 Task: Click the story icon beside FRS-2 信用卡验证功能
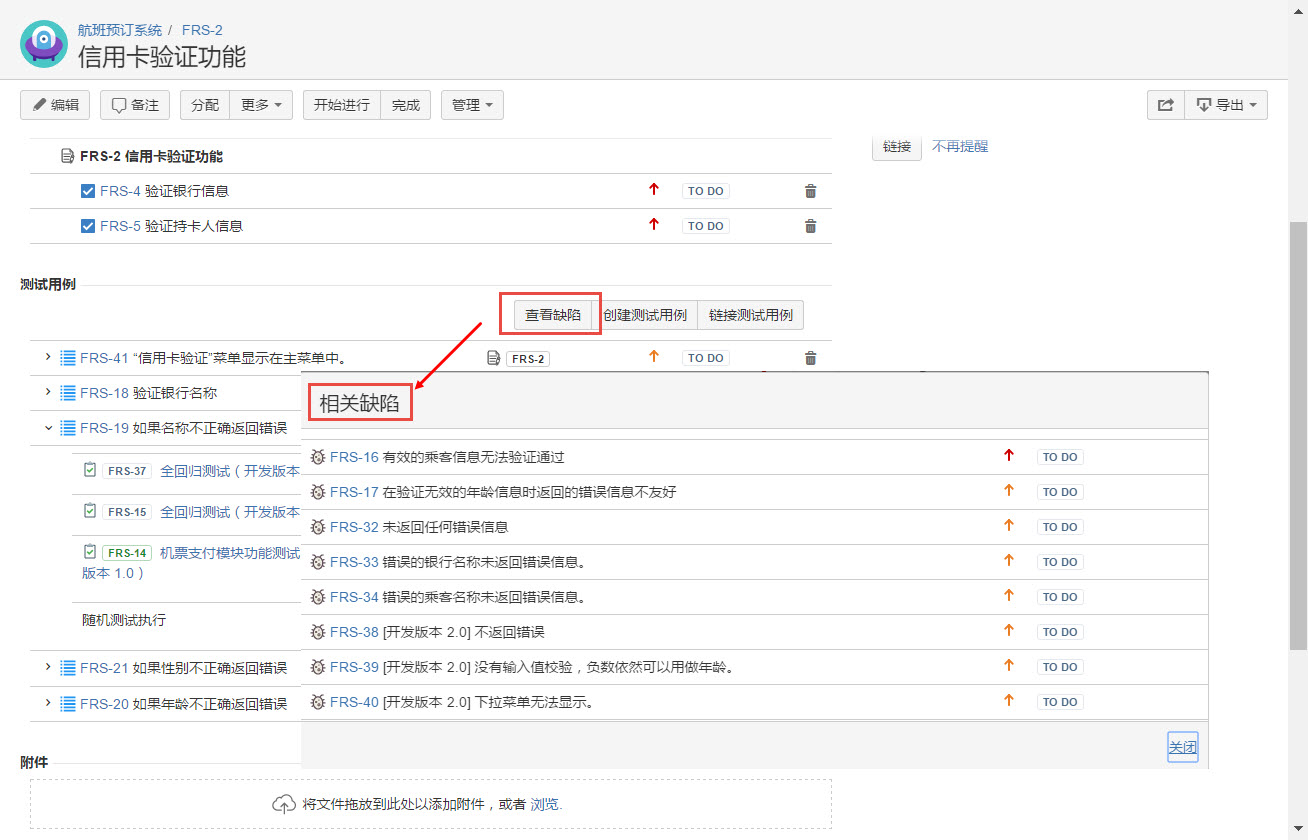(68, 156)
